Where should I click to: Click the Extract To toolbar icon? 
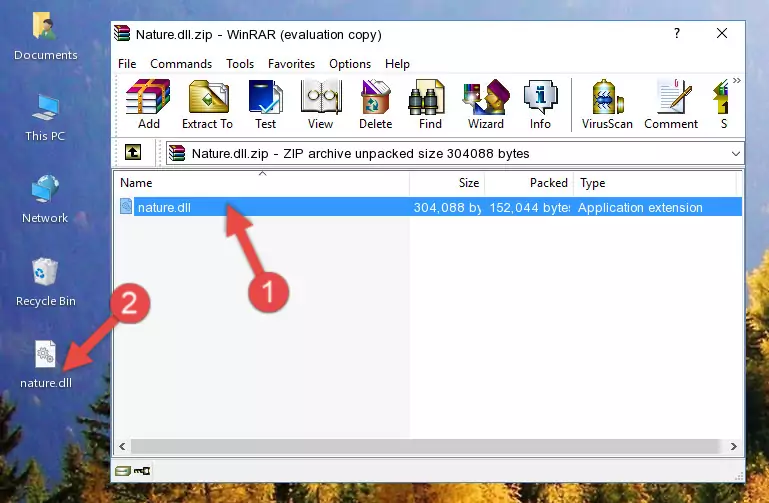pos(207,104)
